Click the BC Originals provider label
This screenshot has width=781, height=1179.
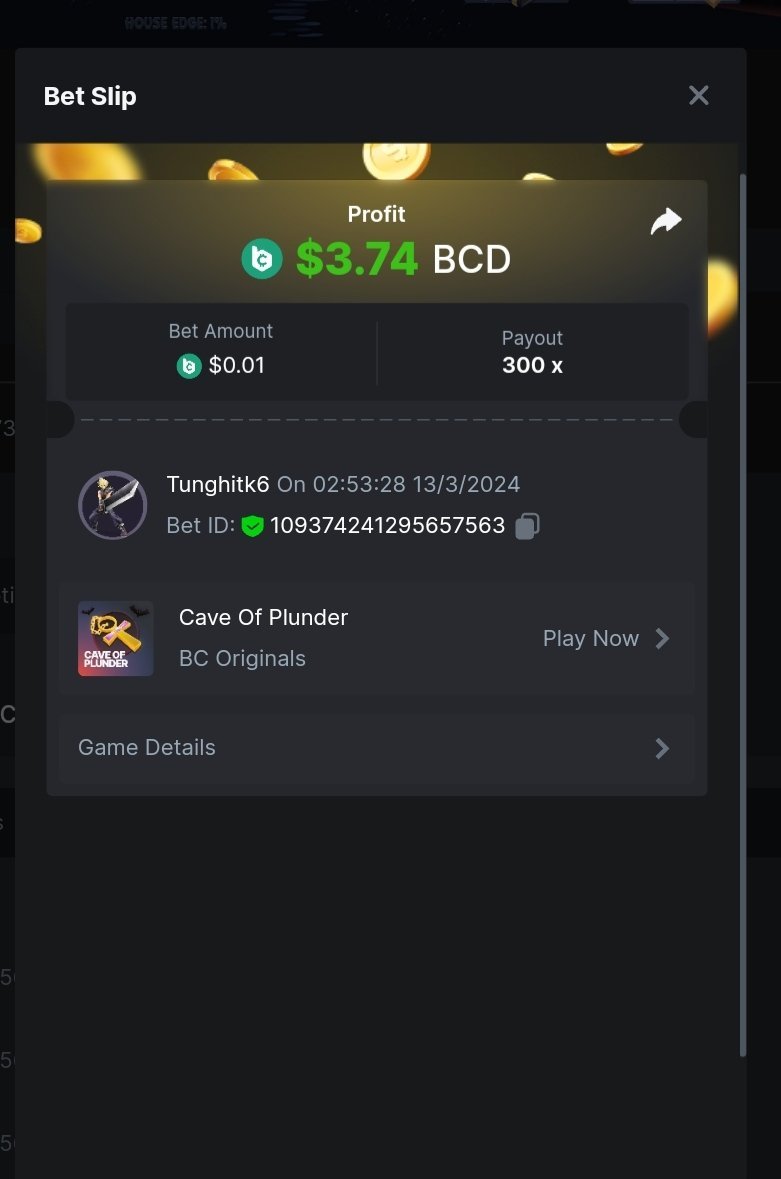point(242,659)
